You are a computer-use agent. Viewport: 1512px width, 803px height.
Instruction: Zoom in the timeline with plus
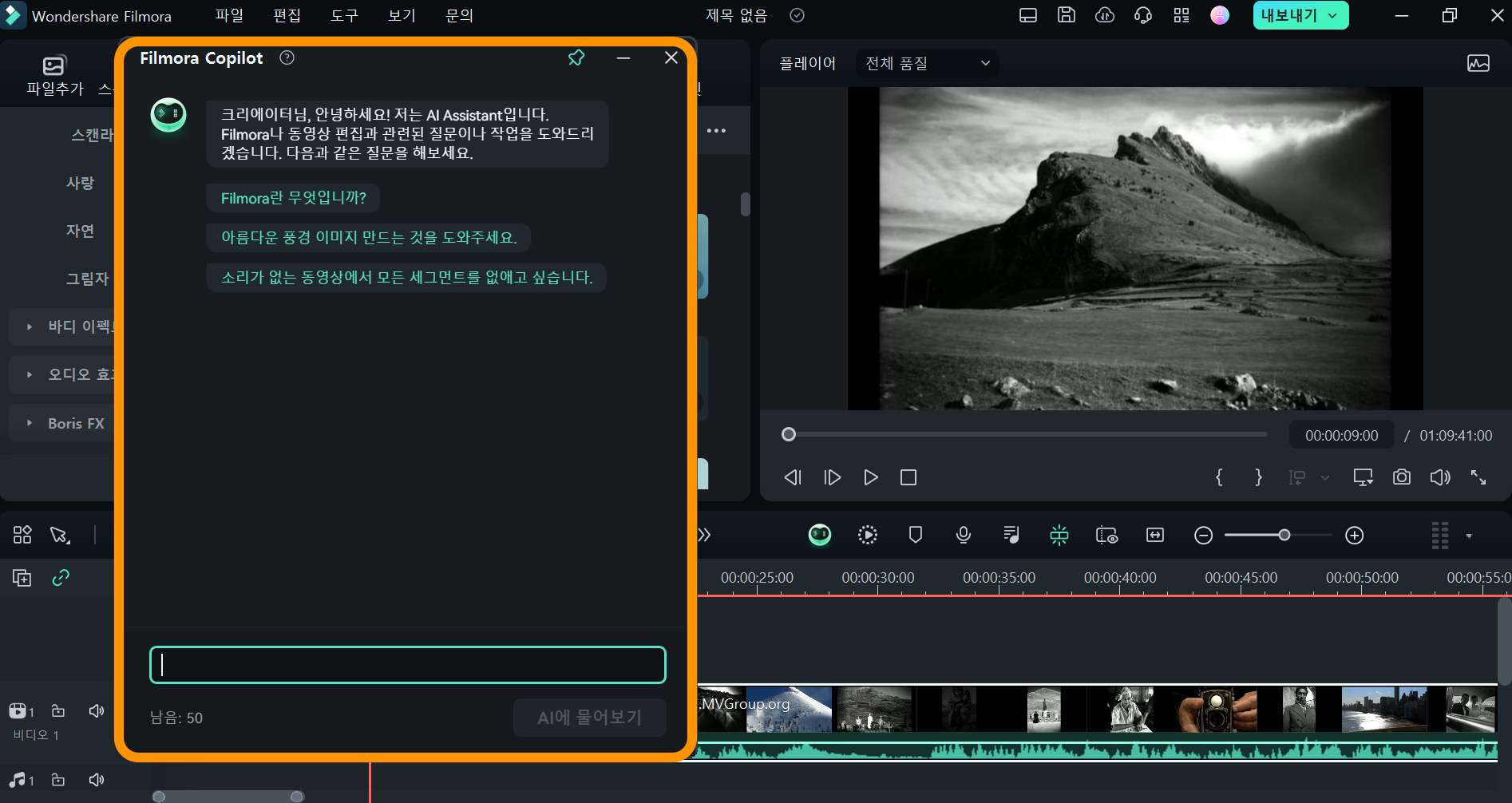[1355, 536]
